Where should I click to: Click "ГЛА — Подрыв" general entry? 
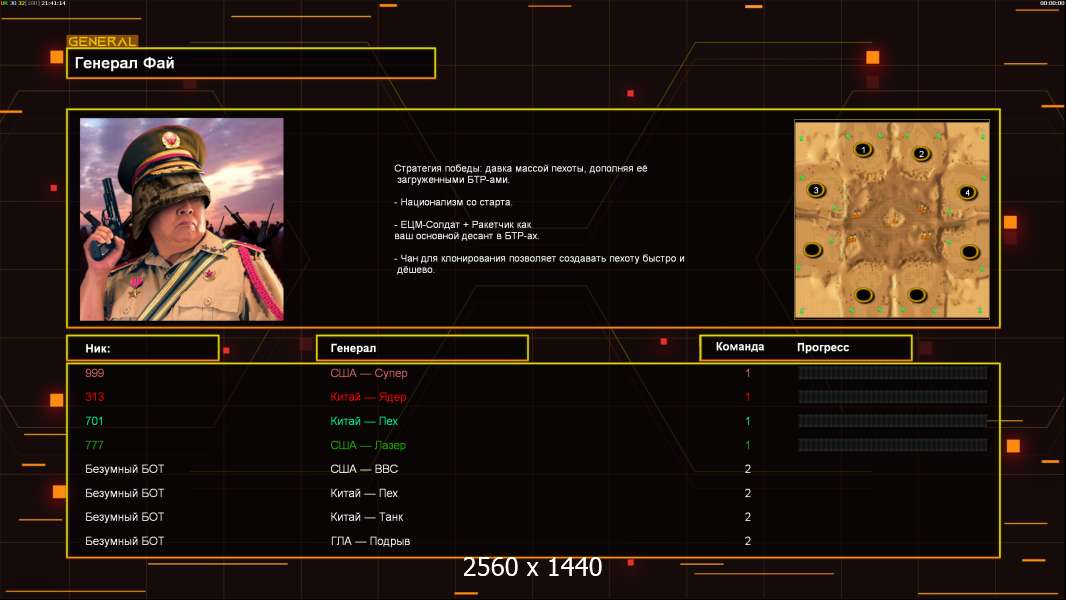[370, 542]
